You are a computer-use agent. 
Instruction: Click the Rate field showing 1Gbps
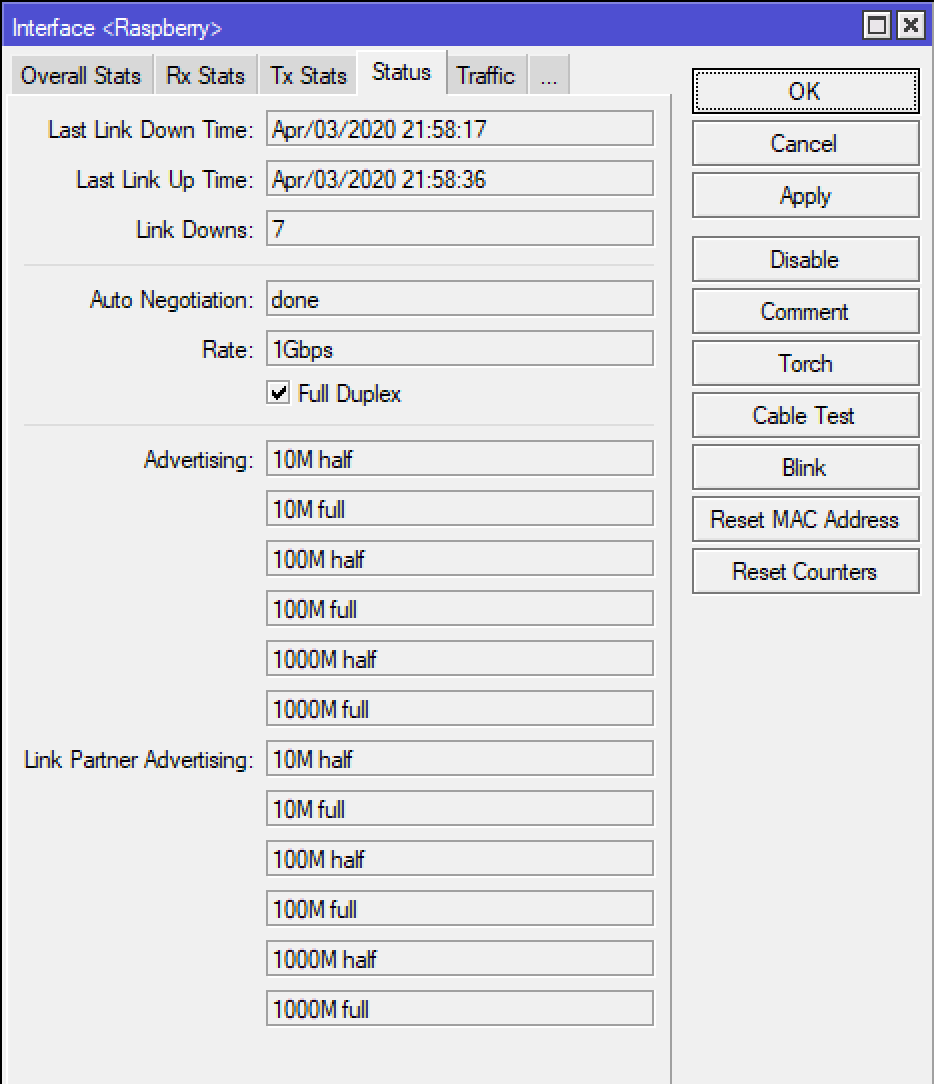coord(460,348)
